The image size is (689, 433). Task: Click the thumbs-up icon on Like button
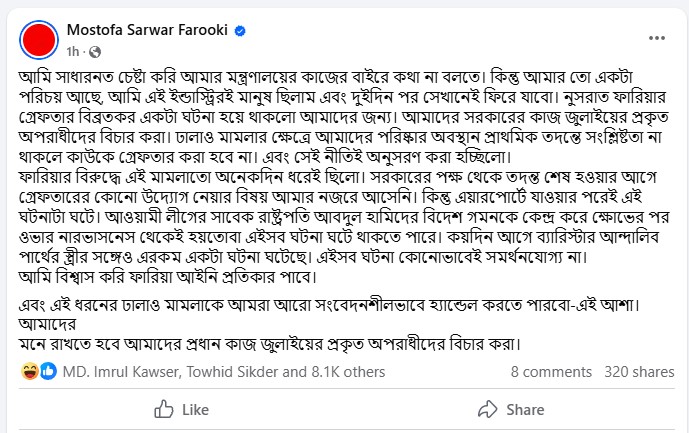click(x=164, y=409)
